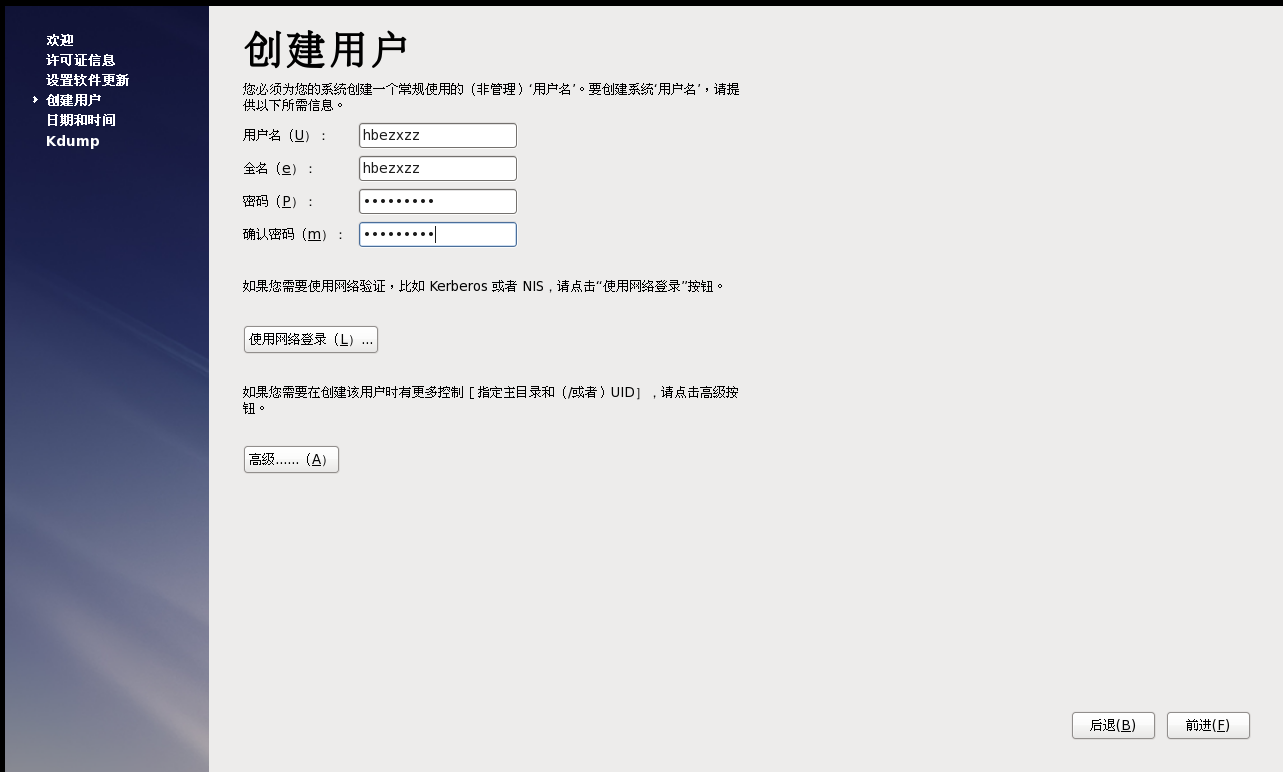Viewport: 1283px width, 772px height.
Task: Open the Kdump configuration step
Action: tap(72, 141)
